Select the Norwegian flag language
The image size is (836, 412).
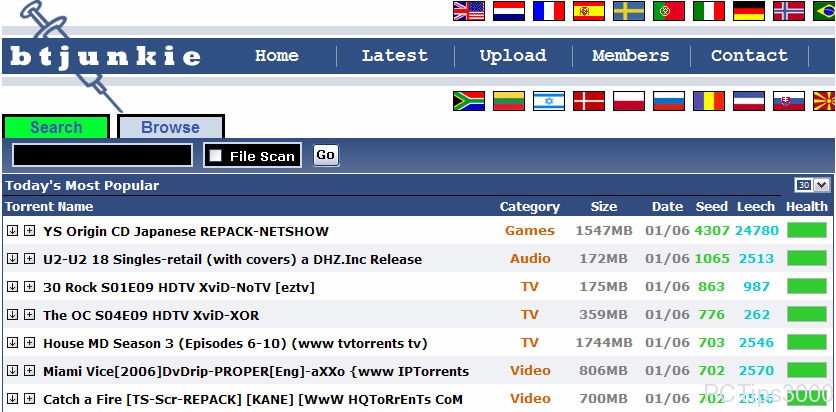point(789,11)
